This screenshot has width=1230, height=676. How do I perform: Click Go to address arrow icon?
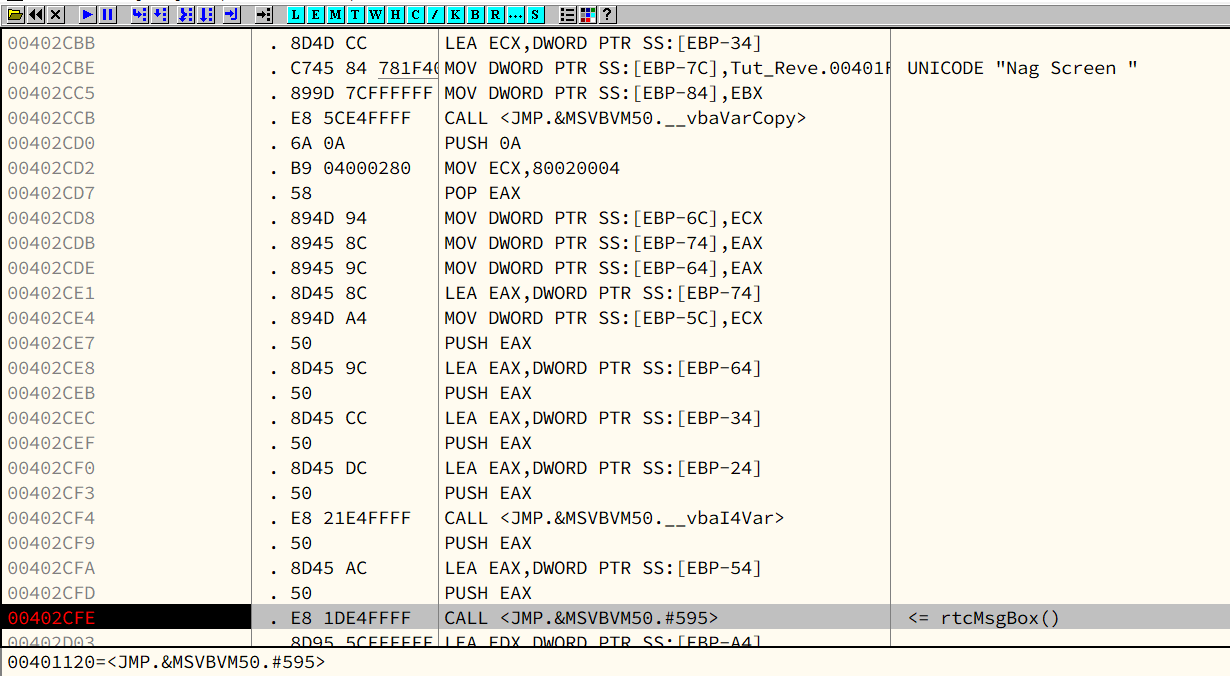pyautogui.click(x=263, y=15)
